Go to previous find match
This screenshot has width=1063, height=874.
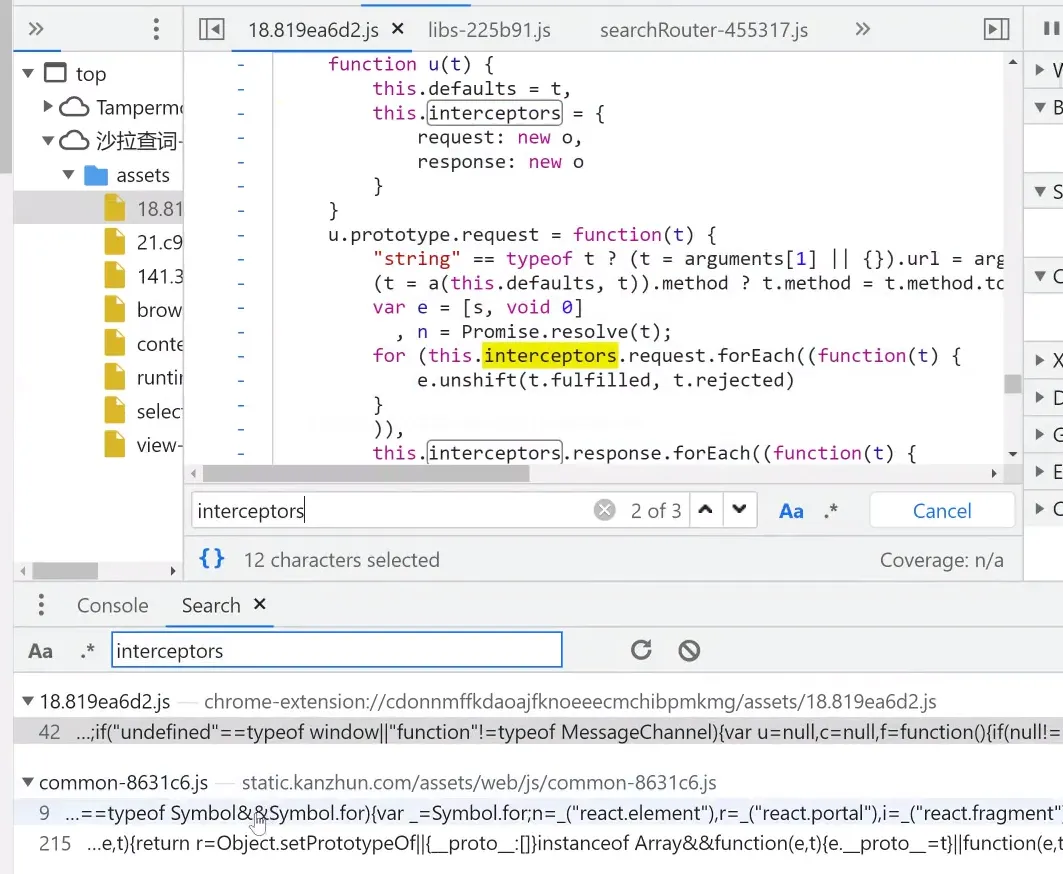(x=706, y=509)
